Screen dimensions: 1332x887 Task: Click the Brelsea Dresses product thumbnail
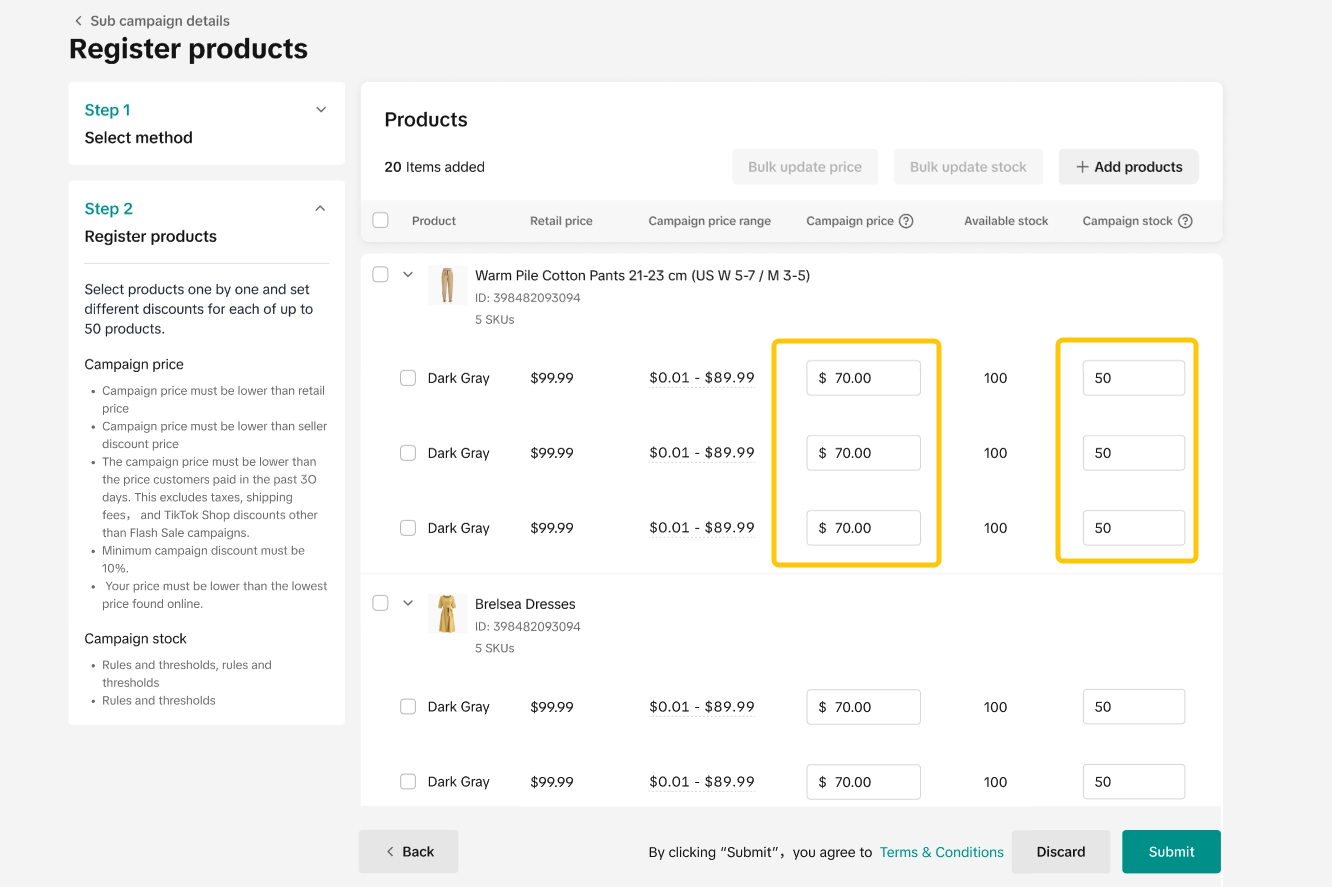(x=447, y=613)
